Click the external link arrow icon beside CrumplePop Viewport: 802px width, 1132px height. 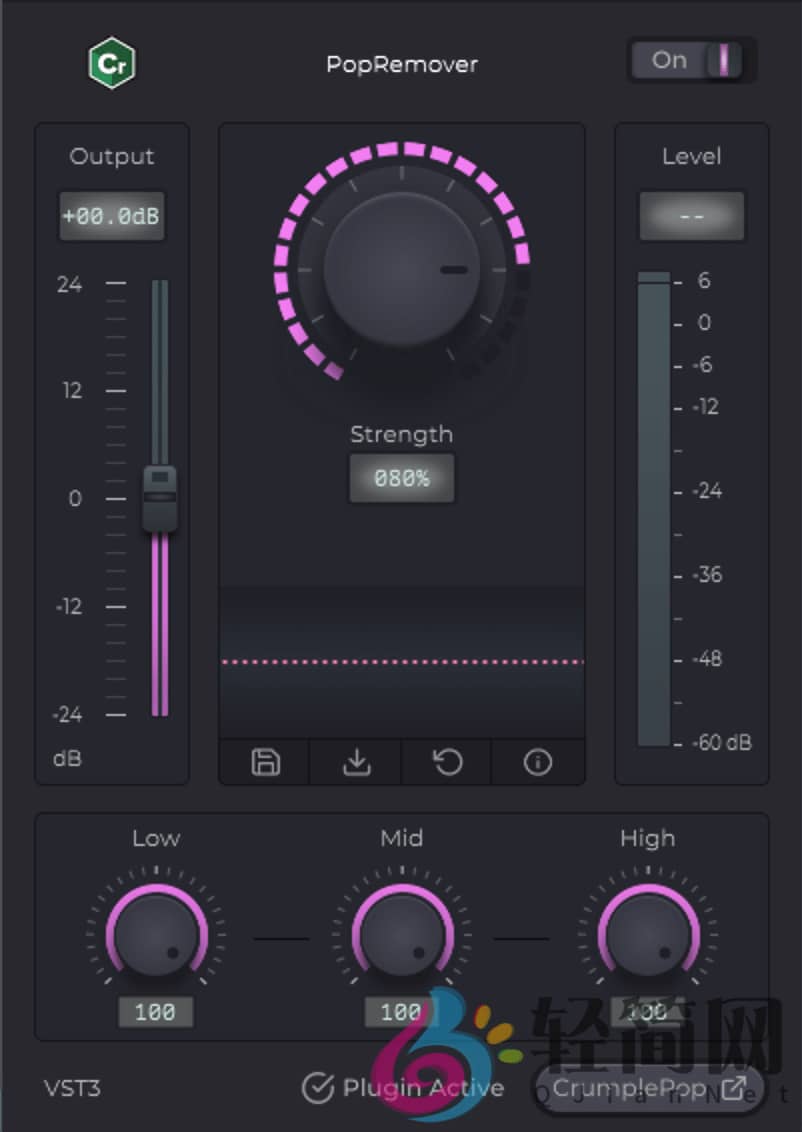(734, 1088)
